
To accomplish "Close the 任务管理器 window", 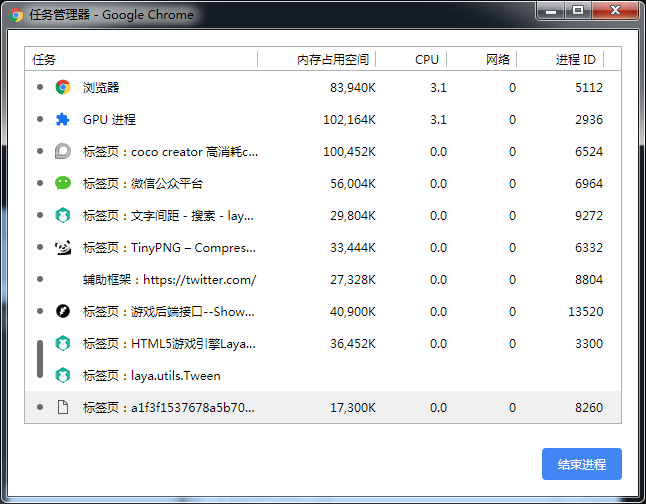I will [x=615, y=10].
